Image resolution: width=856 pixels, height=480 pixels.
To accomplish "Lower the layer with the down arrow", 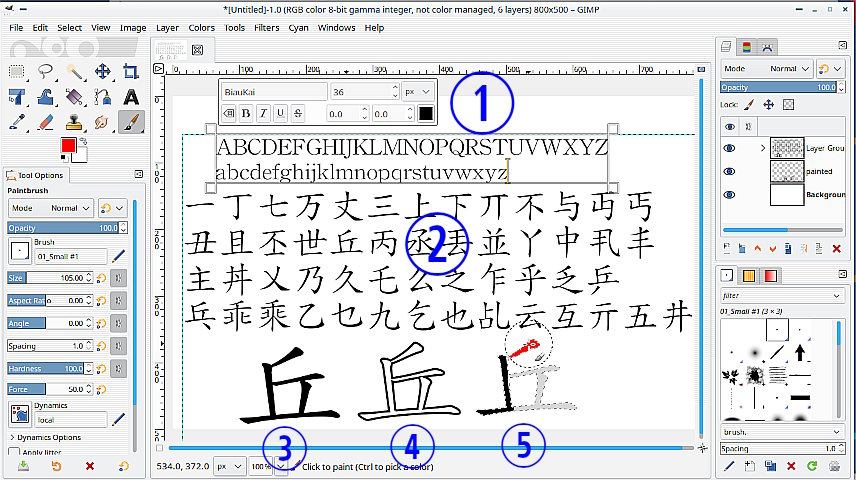I will coord(772,249).
